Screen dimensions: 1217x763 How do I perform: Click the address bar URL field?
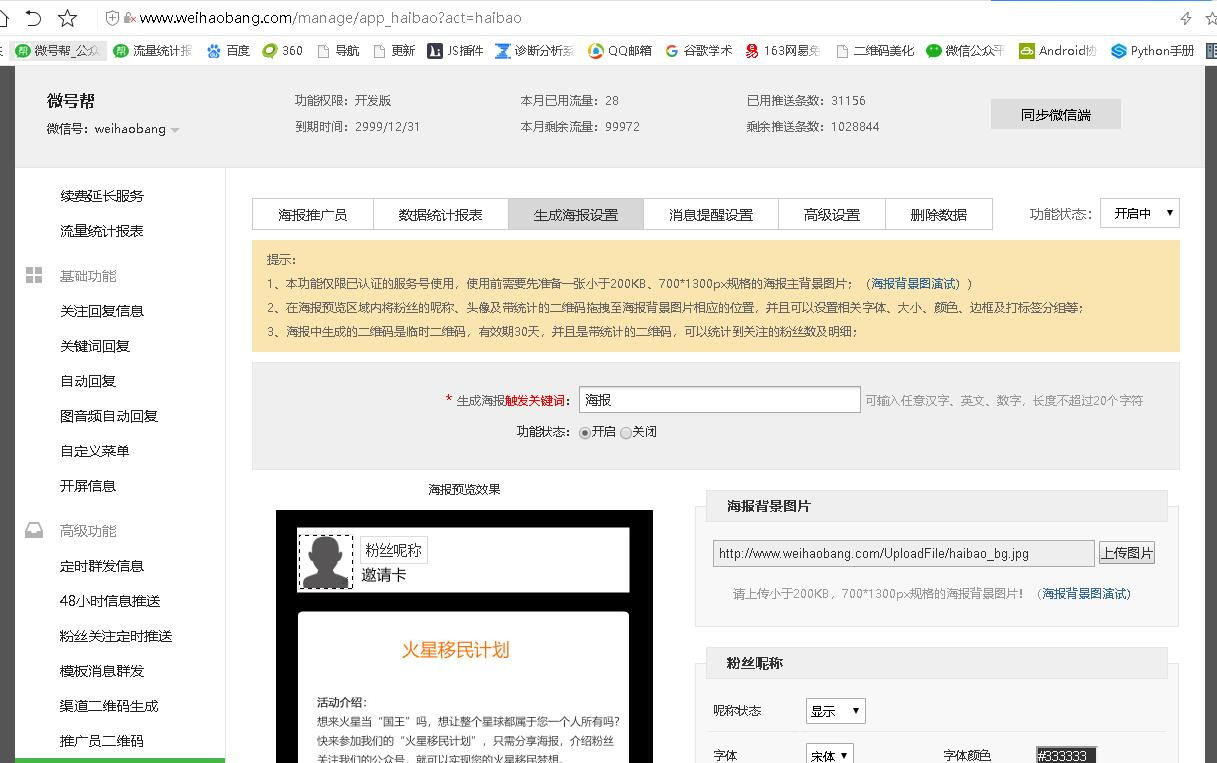[640, 18]
